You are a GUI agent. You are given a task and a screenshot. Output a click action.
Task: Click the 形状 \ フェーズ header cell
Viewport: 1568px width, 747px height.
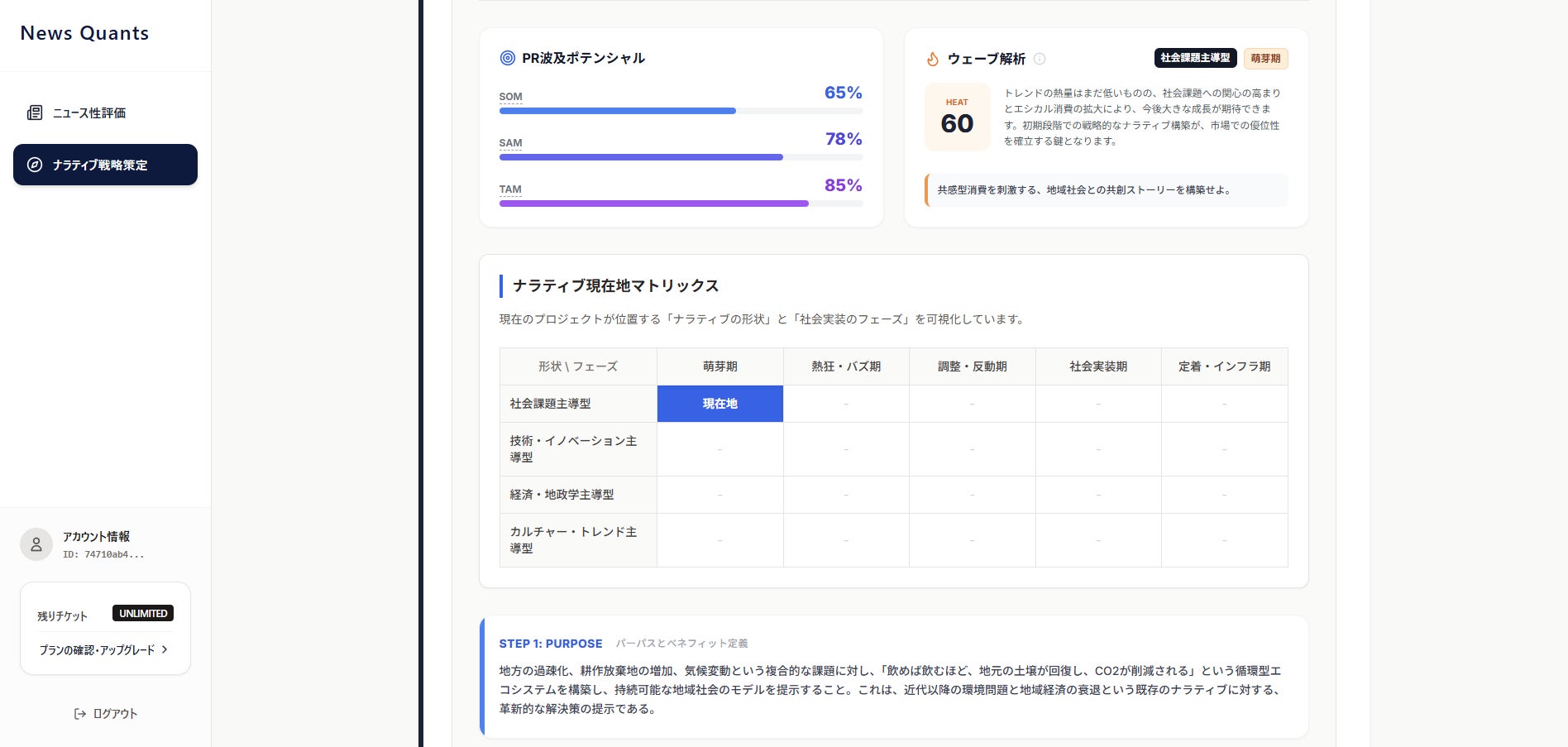[578, 366]
